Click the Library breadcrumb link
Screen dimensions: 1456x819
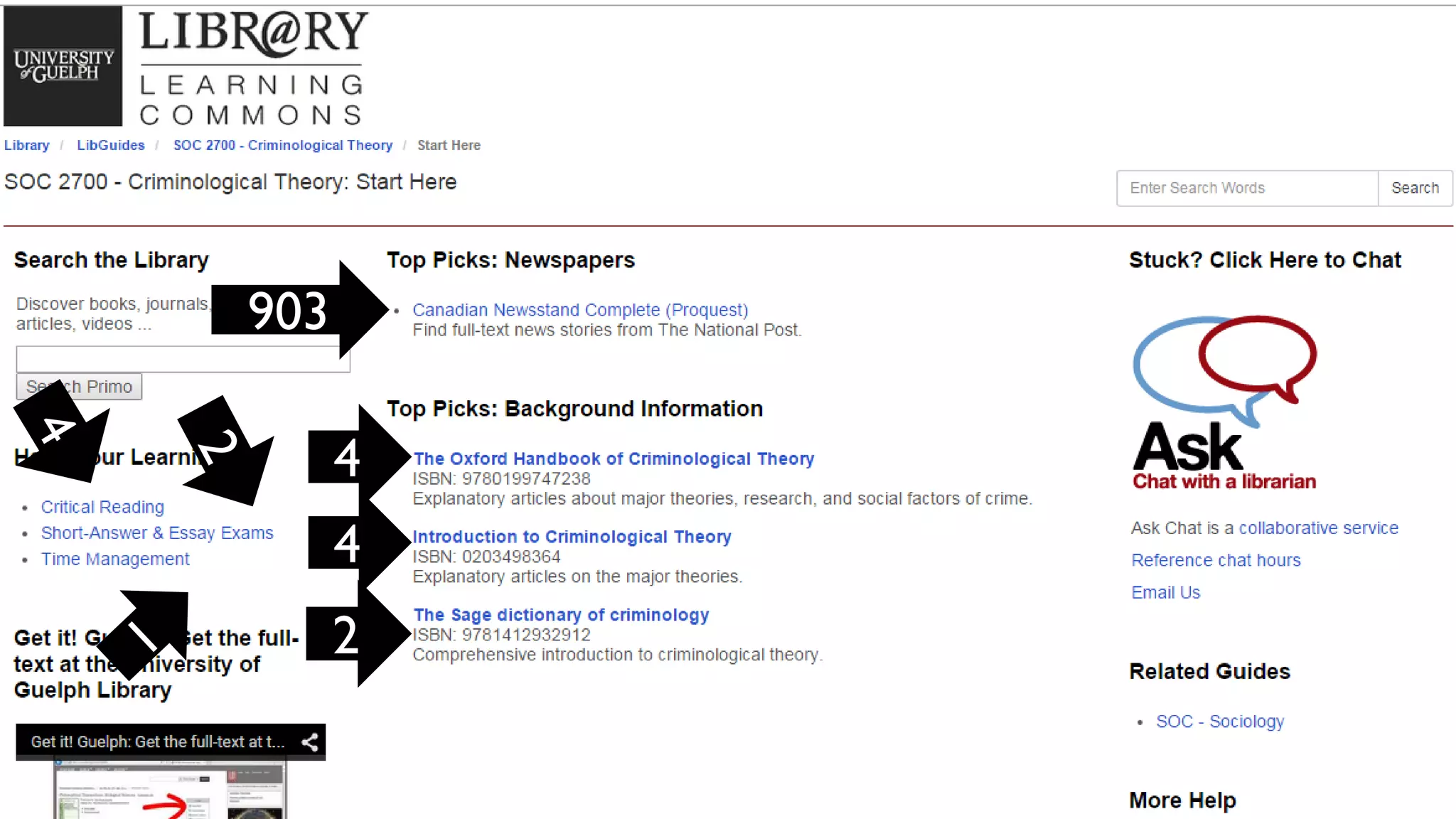coord(27,145)
